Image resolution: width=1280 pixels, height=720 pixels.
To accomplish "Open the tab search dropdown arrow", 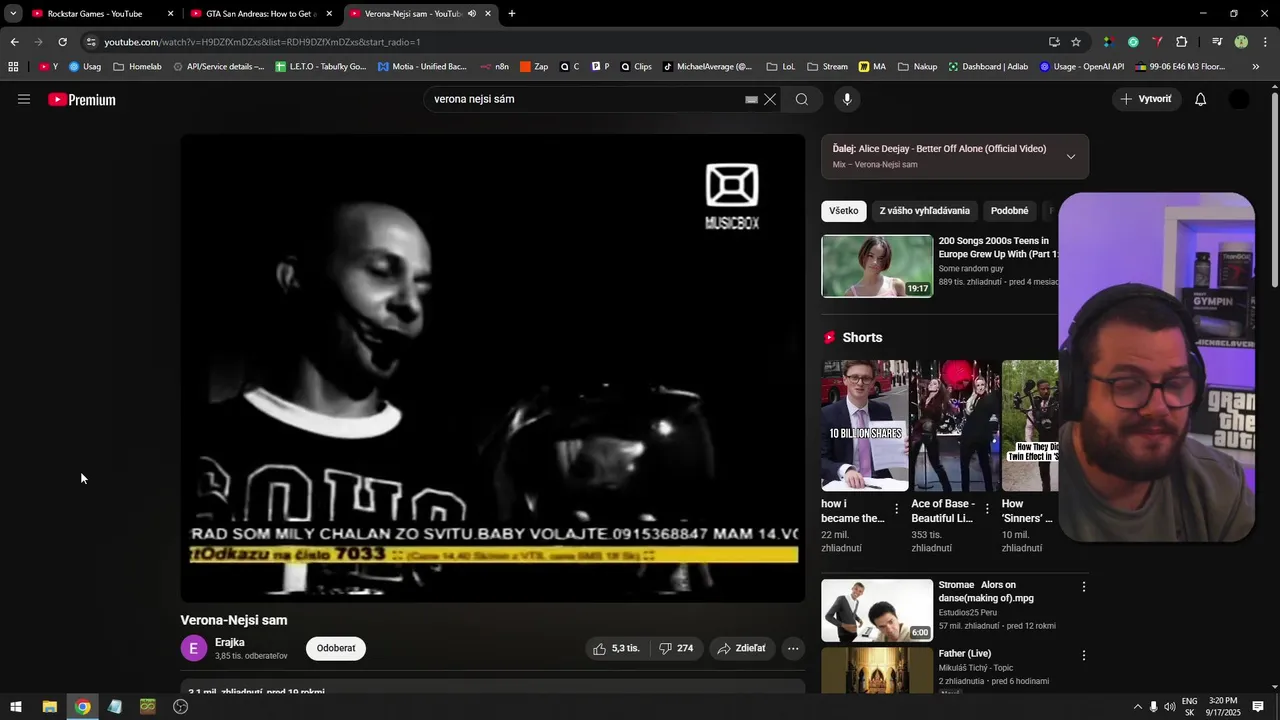I will [13, 14].
